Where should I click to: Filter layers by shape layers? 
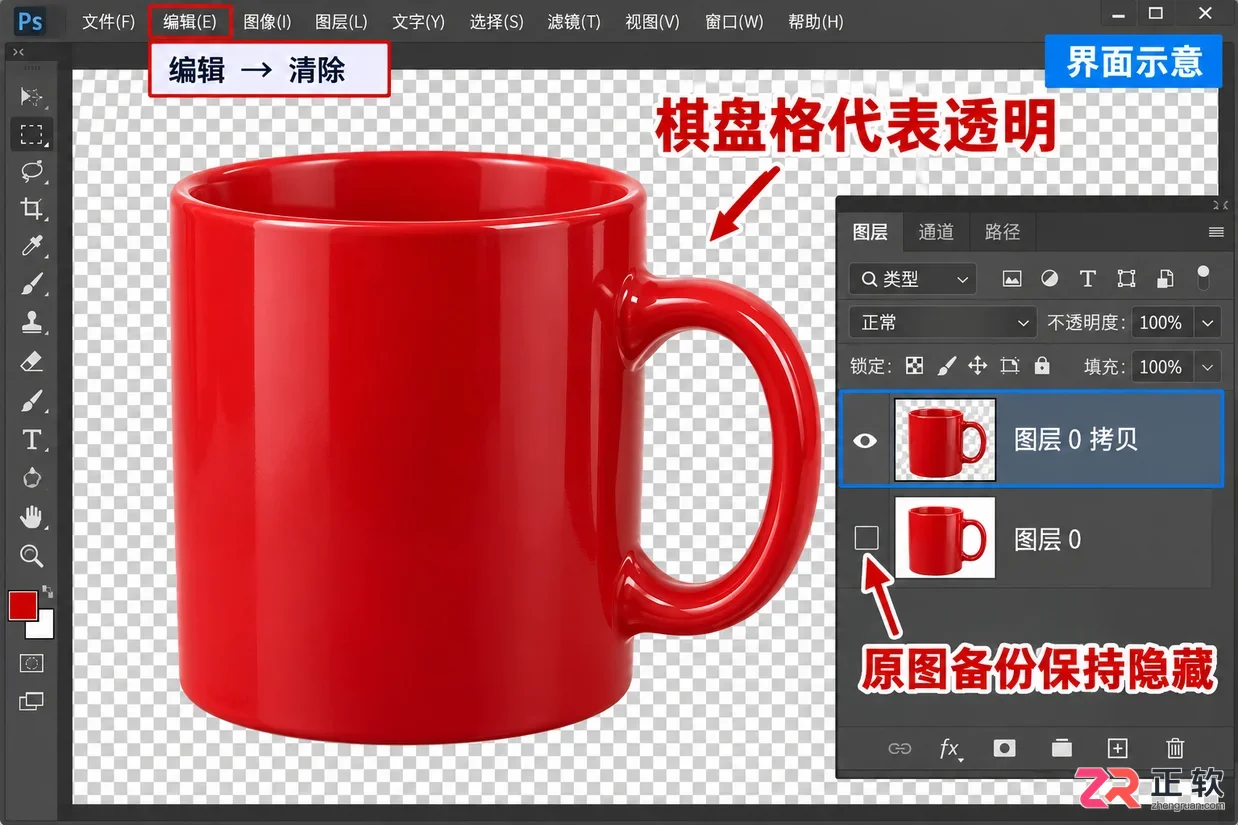pos(1126,279)
